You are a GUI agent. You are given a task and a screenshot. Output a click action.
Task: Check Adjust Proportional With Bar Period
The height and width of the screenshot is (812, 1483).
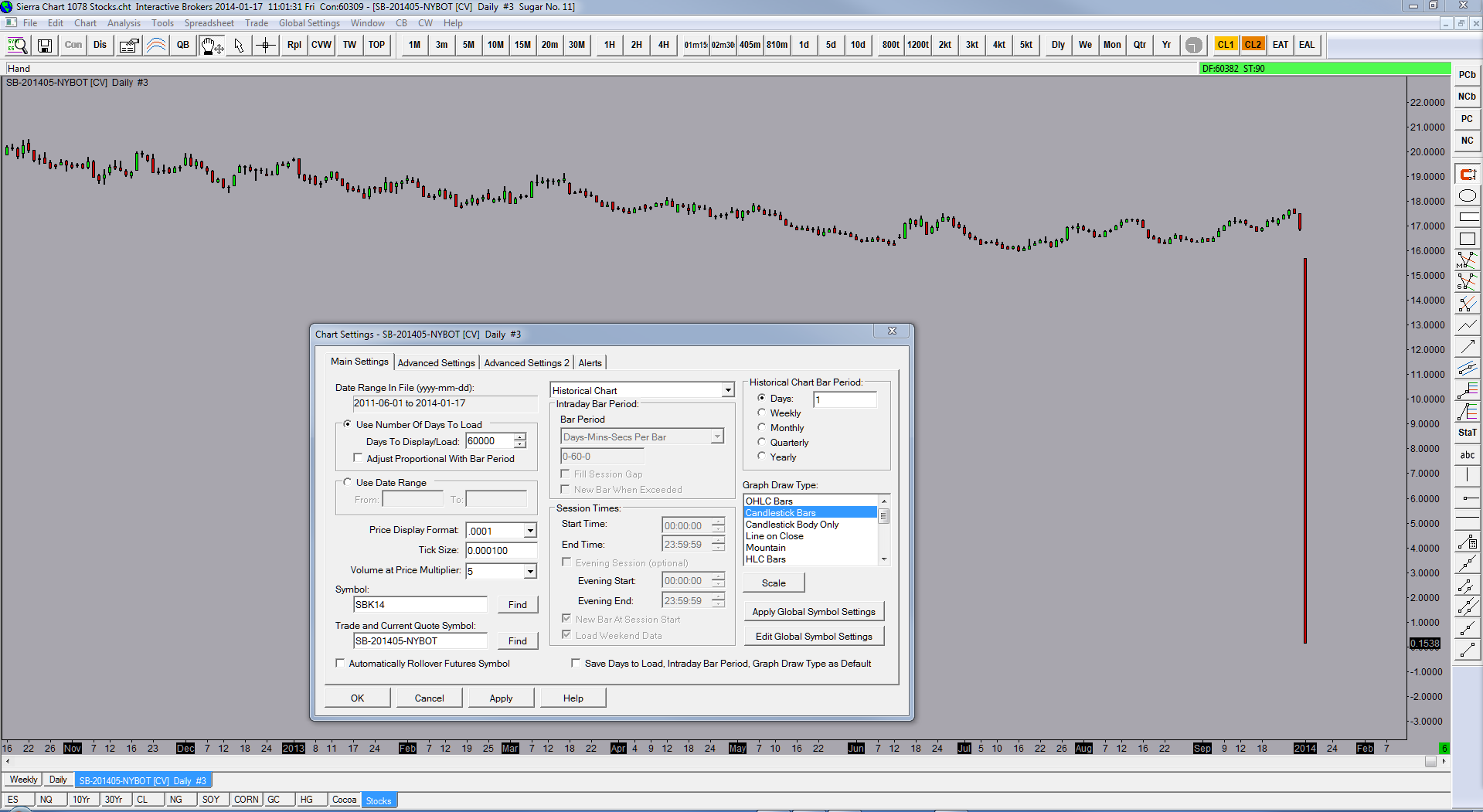[x=358, y=458]
